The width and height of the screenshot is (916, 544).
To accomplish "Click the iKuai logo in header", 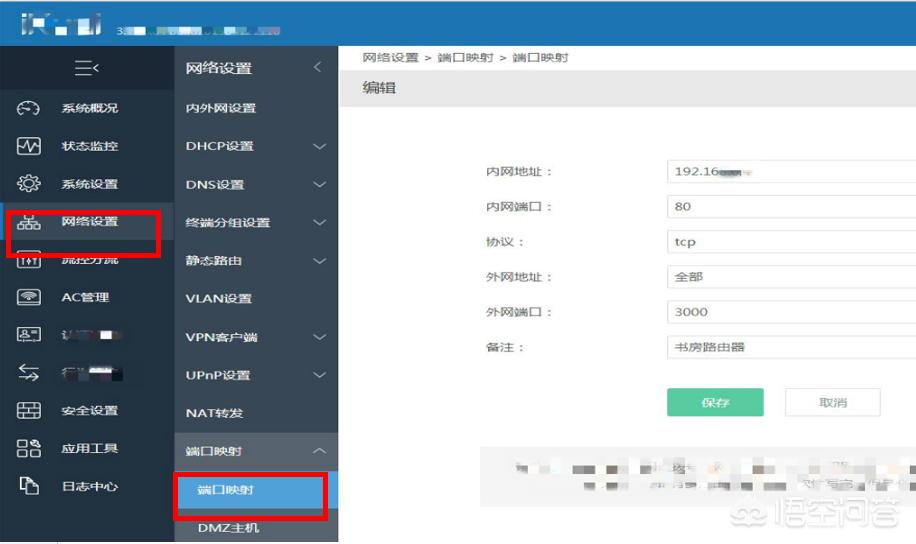I will click(x=61, y=24).
